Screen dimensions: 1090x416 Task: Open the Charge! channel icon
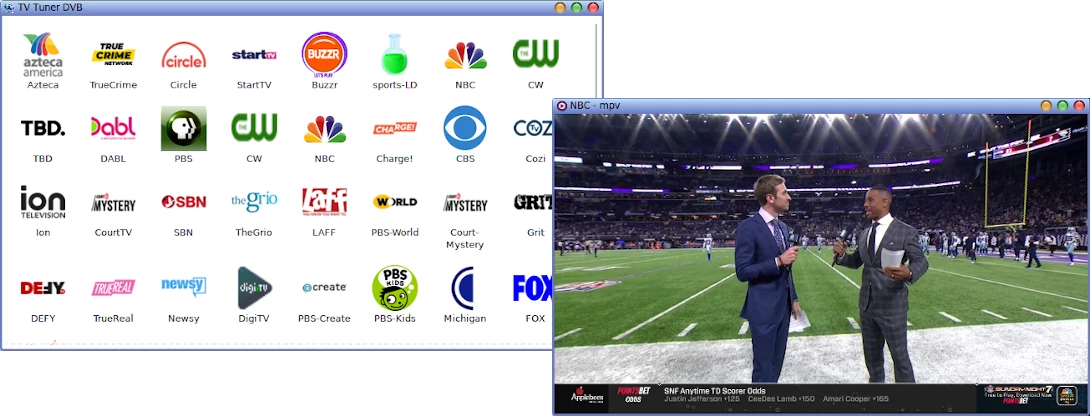coord(395,128)
